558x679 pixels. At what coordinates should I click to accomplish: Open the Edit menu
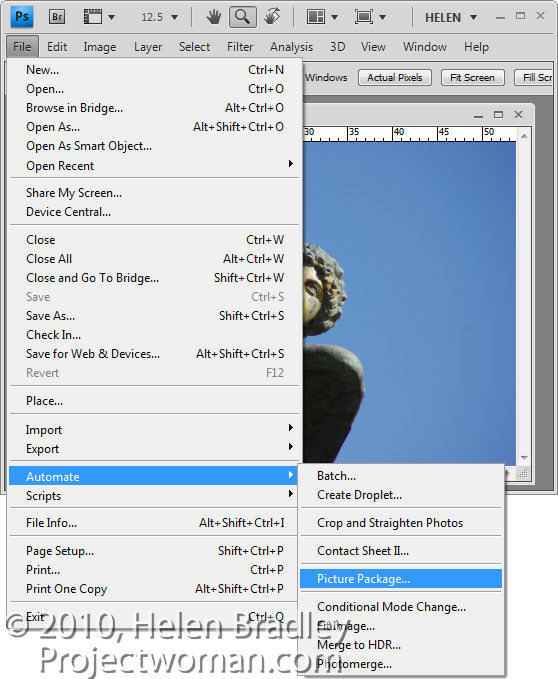pos(57,47)
